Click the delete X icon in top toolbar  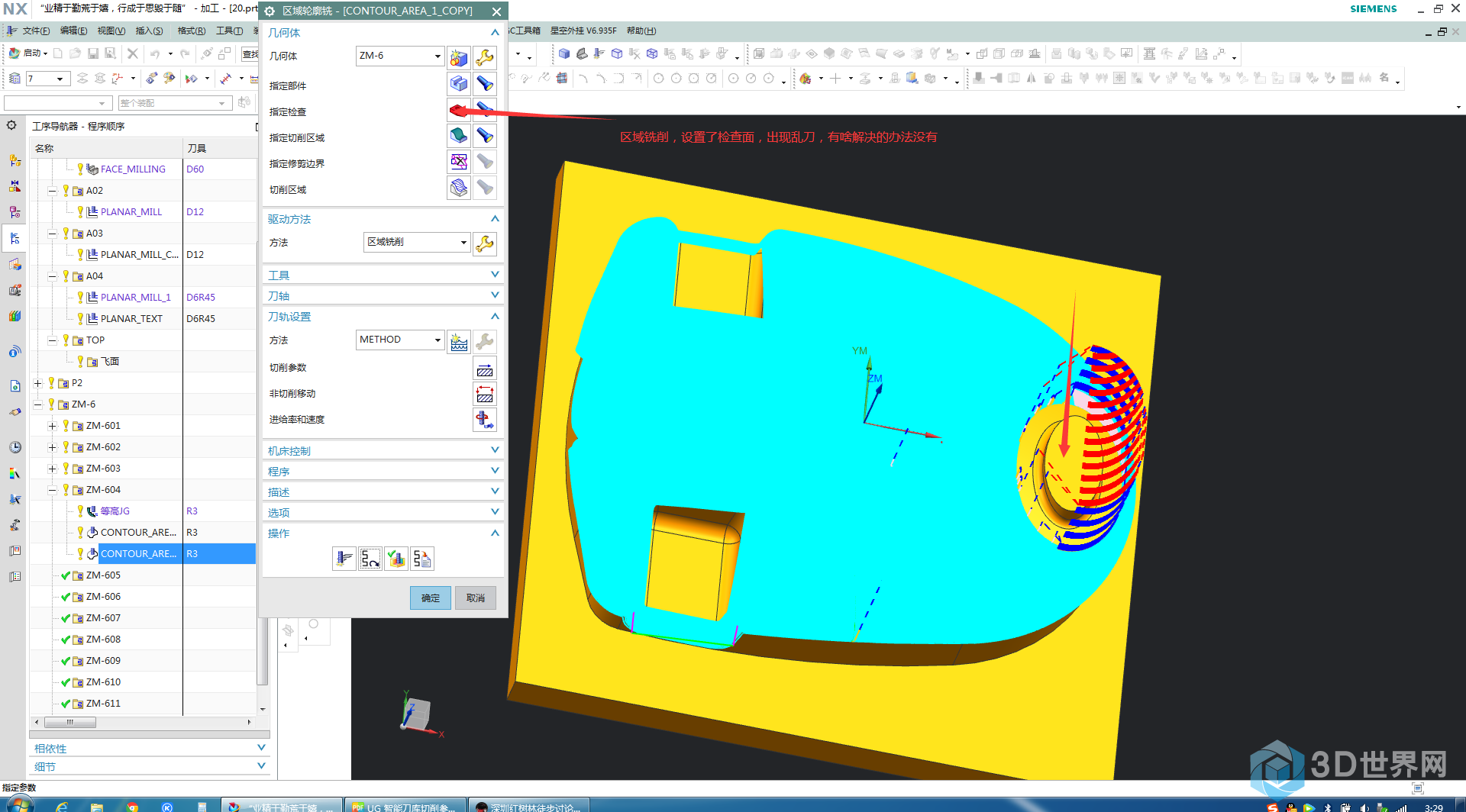132,53
